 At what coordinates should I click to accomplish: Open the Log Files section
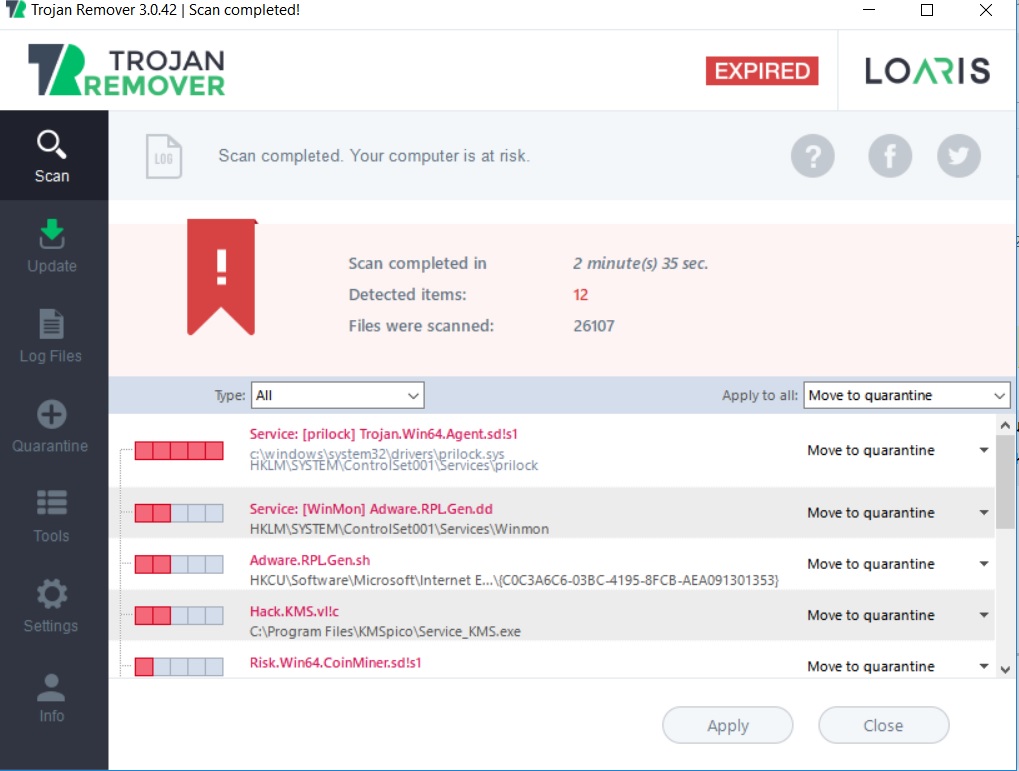51,336
